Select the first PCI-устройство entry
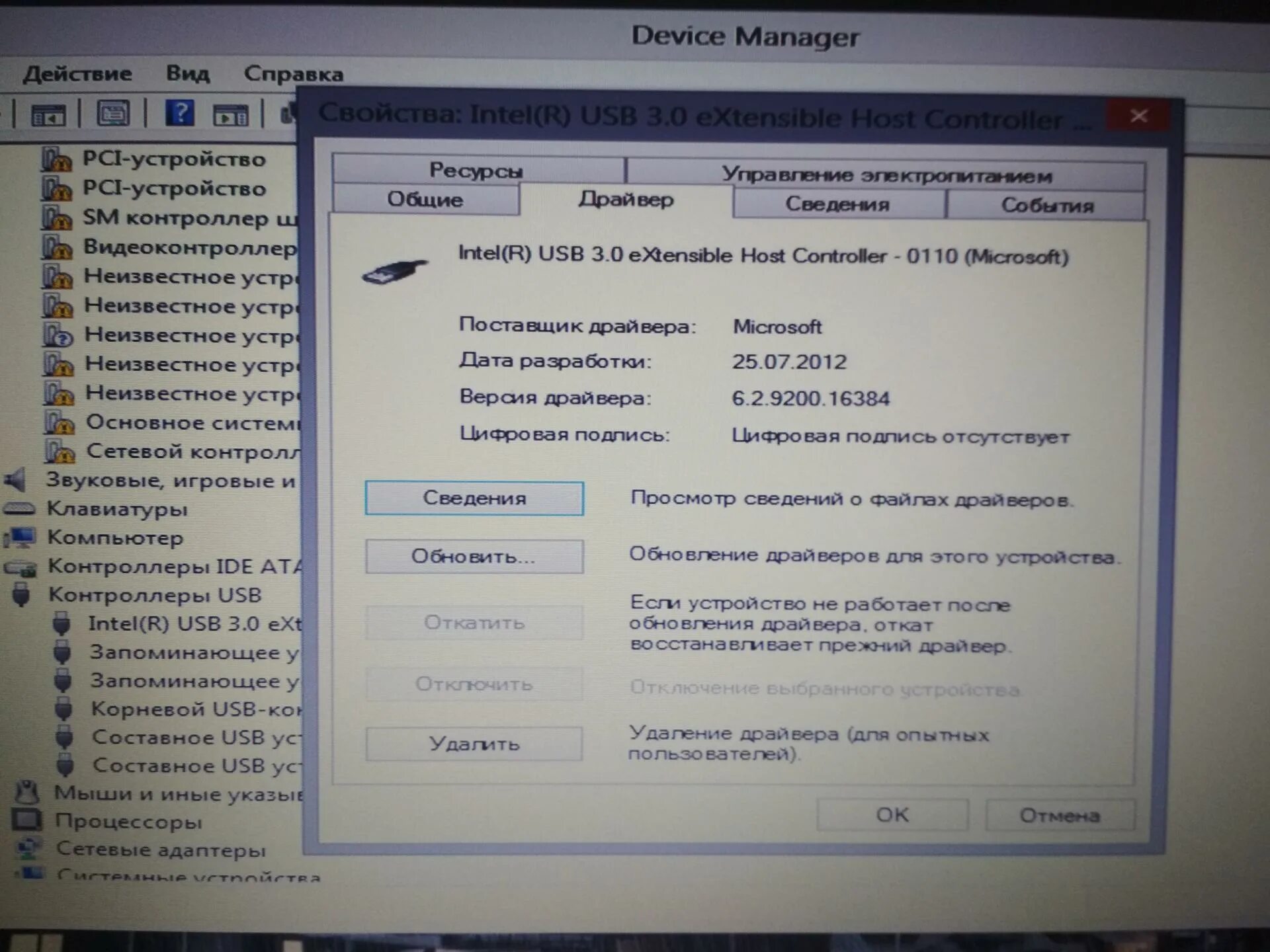The image size is (1270, 952). point(174,159)
